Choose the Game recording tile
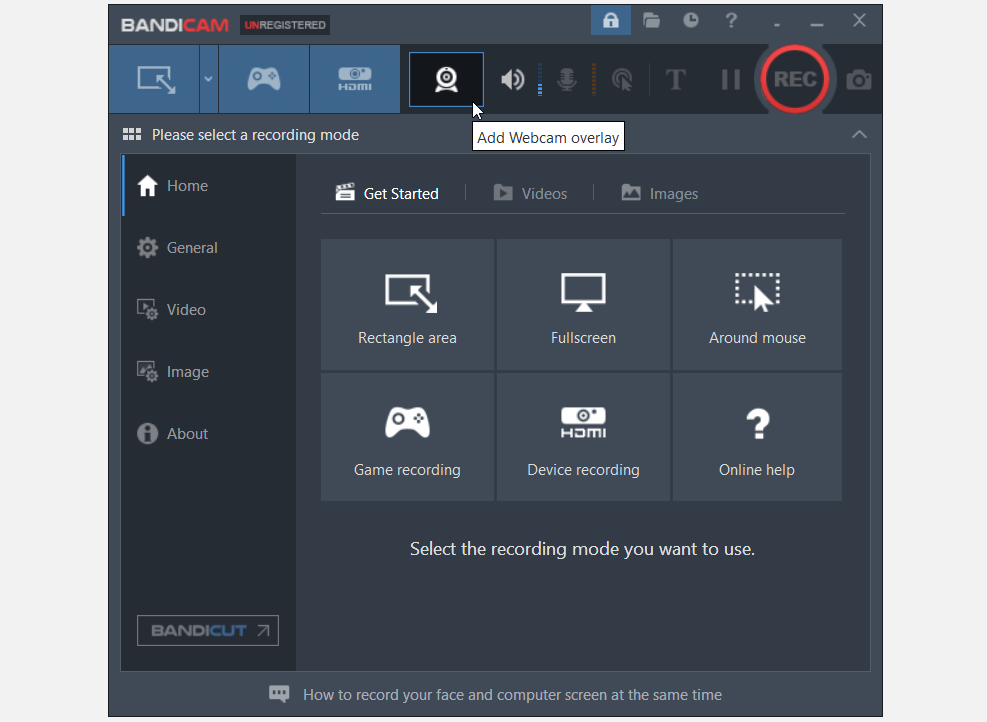This screenshot has width=987, height=722. click(x=407, y=437)
